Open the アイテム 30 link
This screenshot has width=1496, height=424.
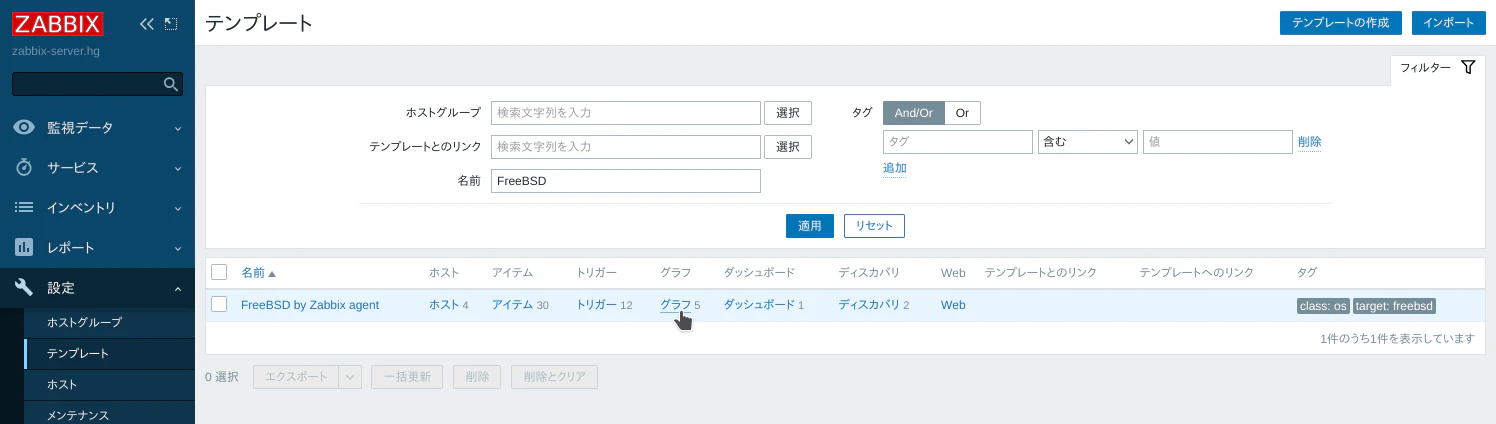click(512, 305)
